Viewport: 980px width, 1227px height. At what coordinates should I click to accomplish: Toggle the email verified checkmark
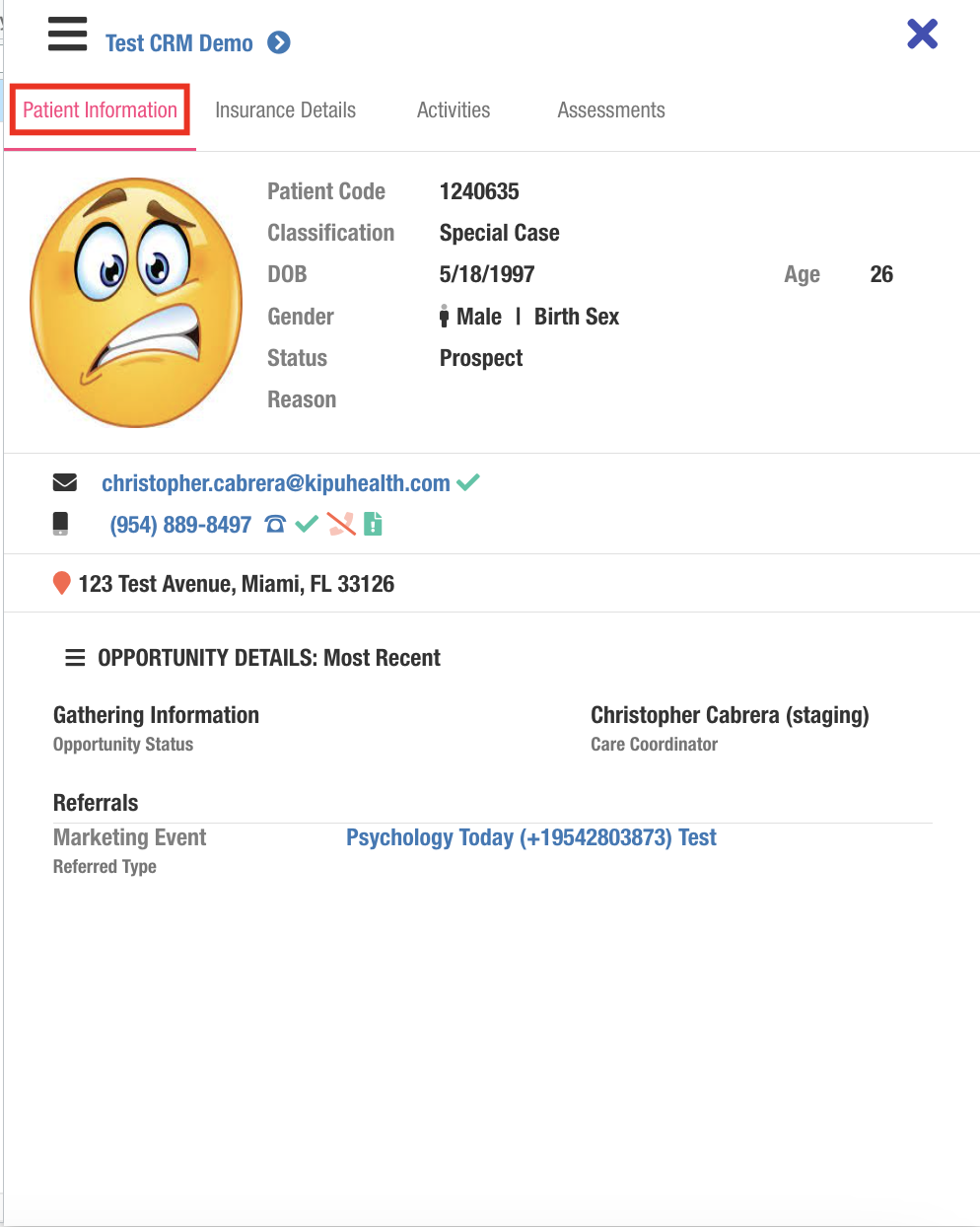468,481
